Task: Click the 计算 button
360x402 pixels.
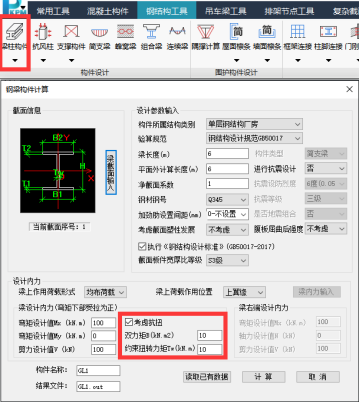Action: click(x=263, y=377)
